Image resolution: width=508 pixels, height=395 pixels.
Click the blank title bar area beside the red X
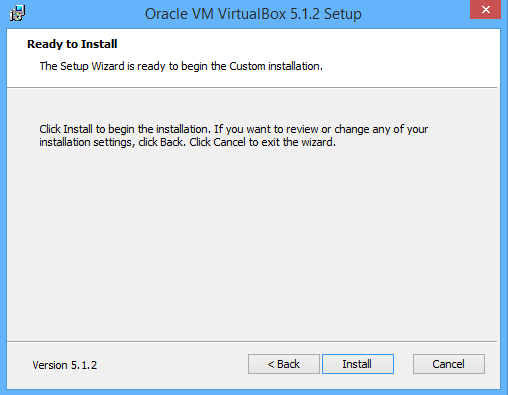tap(417, 14)
